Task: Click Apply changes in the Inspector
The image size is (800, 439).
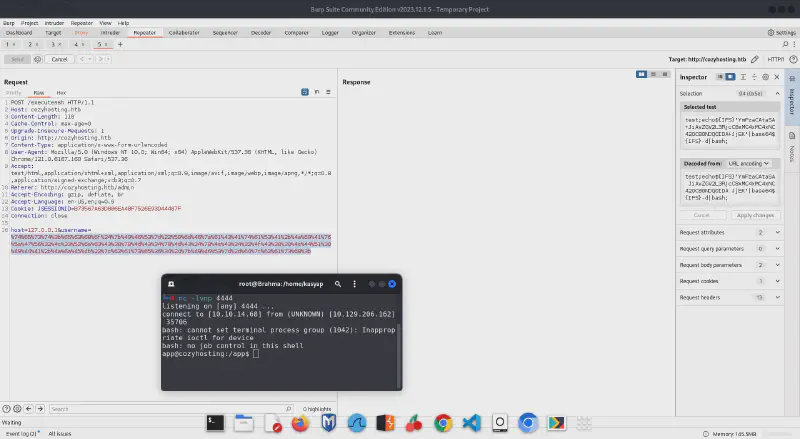Action: 755,215
